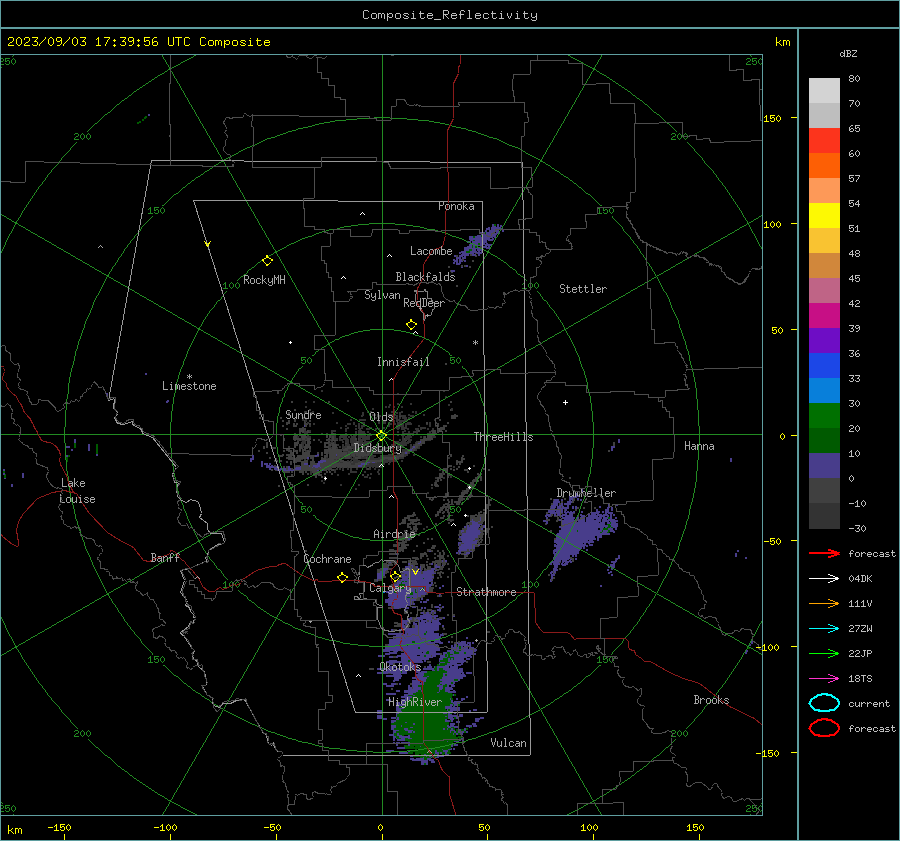Select the -100 label on the right axis
900x841 pixels.
click(x=767, y=647)
